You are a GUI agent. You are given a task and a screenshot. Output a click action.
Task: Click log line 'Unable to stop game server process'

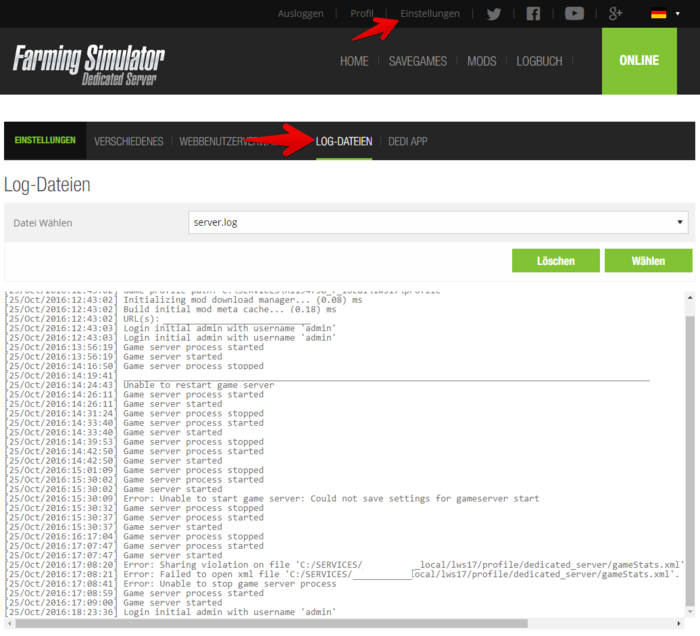[x=230, y=584]
